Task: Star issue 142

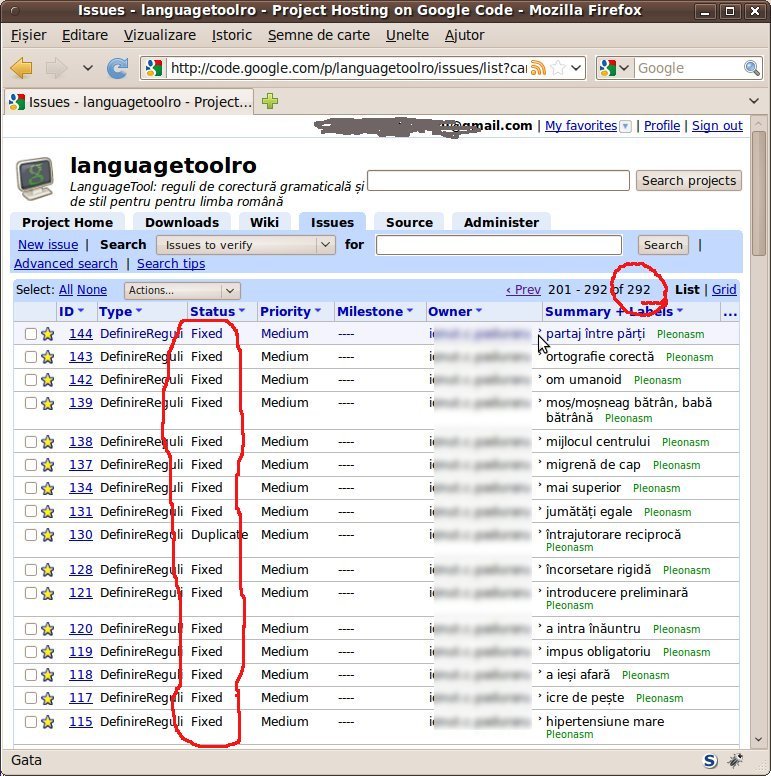Action: coord(48,380)
